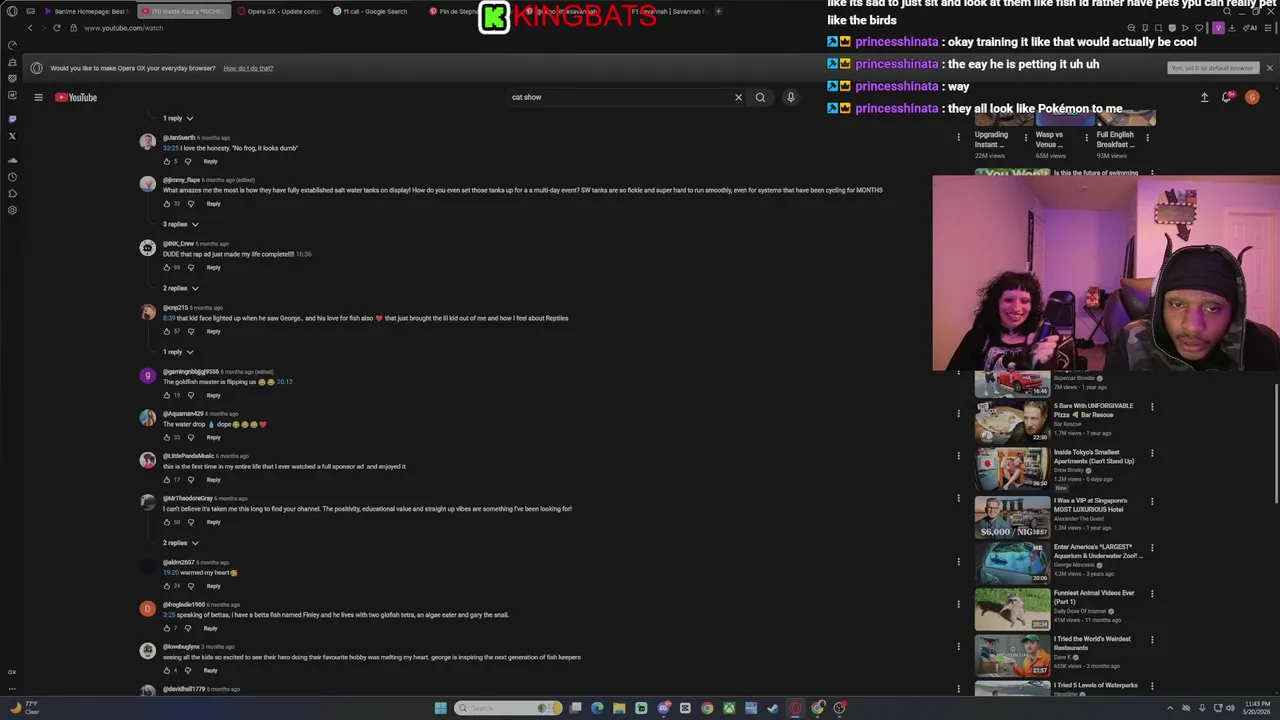Image resolution: width=1280 pixels, height=720 pixels.
Task: Reload the page in Opera GX
Action: pos(56,28)
